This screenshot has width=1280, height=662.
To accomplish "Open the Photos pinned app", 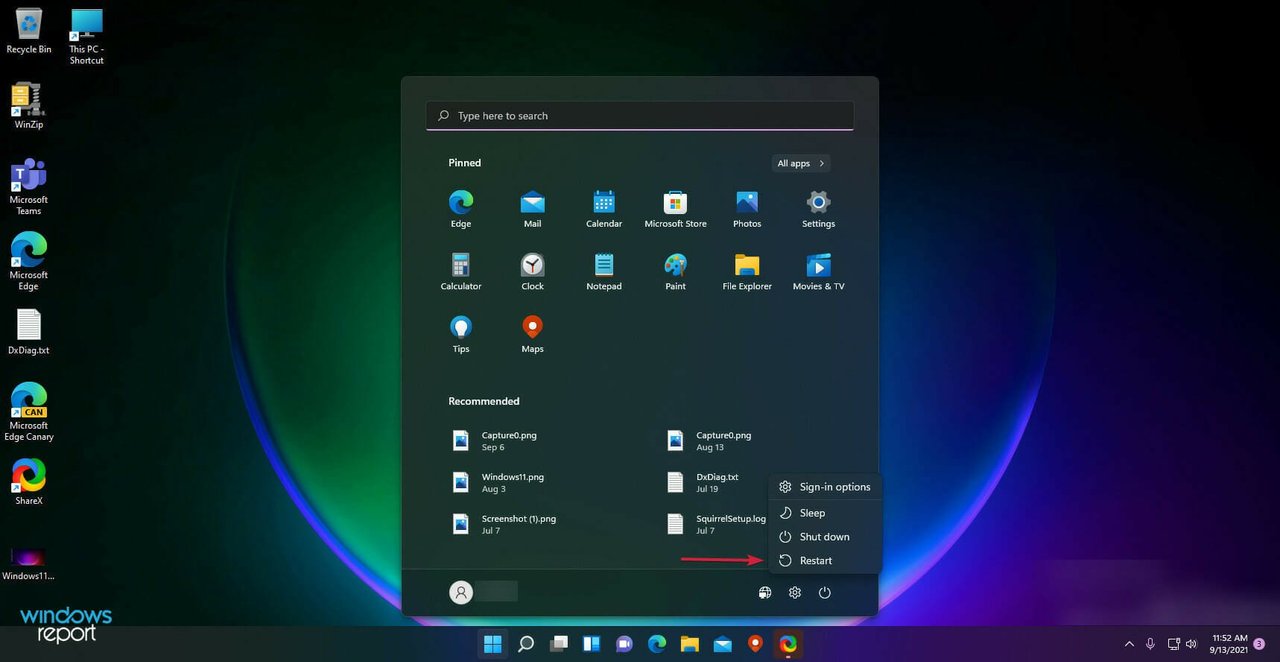I will point(747,209).
